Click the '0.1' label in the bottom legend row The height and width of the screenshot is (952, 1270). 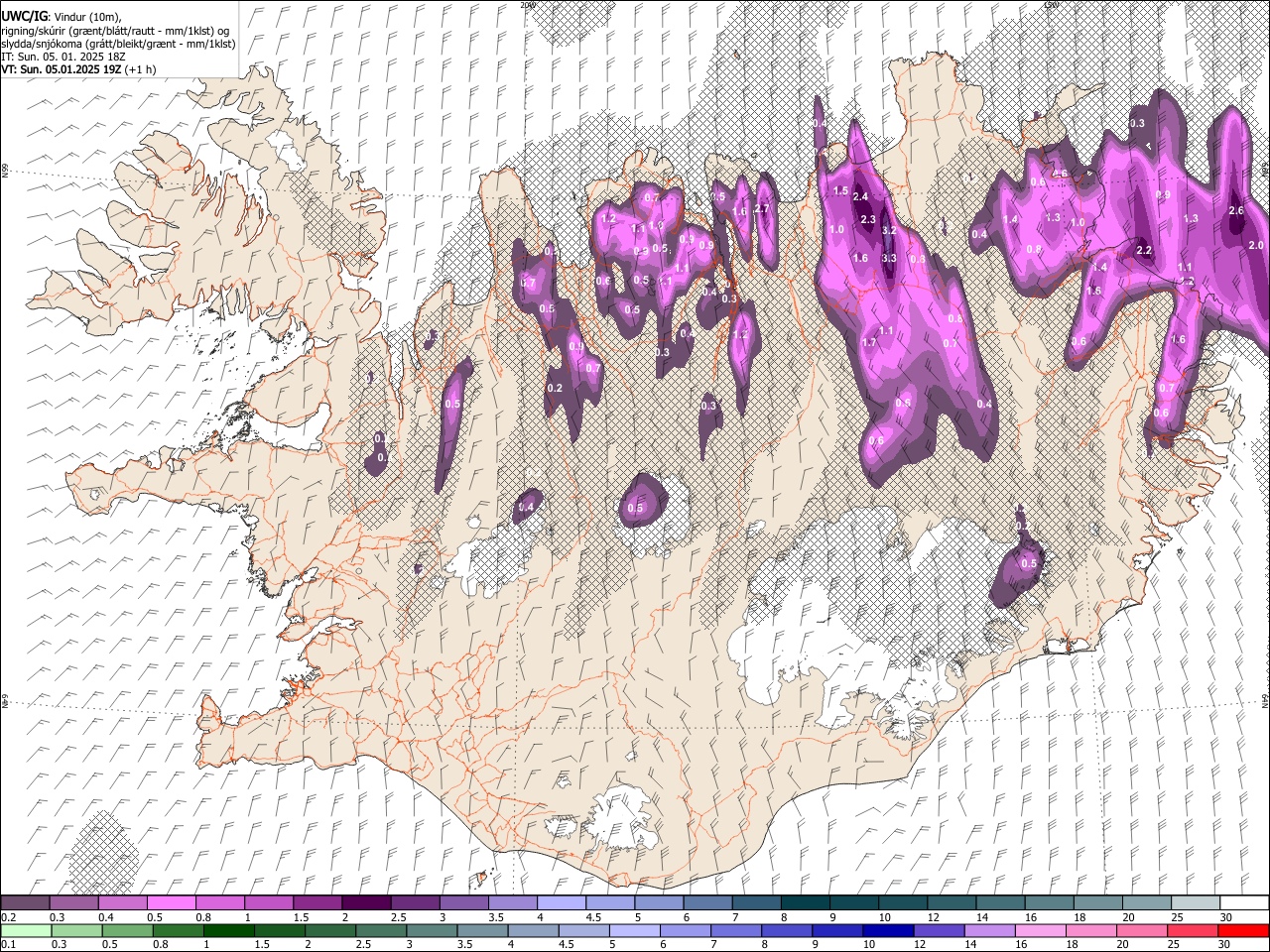point(8,944)
